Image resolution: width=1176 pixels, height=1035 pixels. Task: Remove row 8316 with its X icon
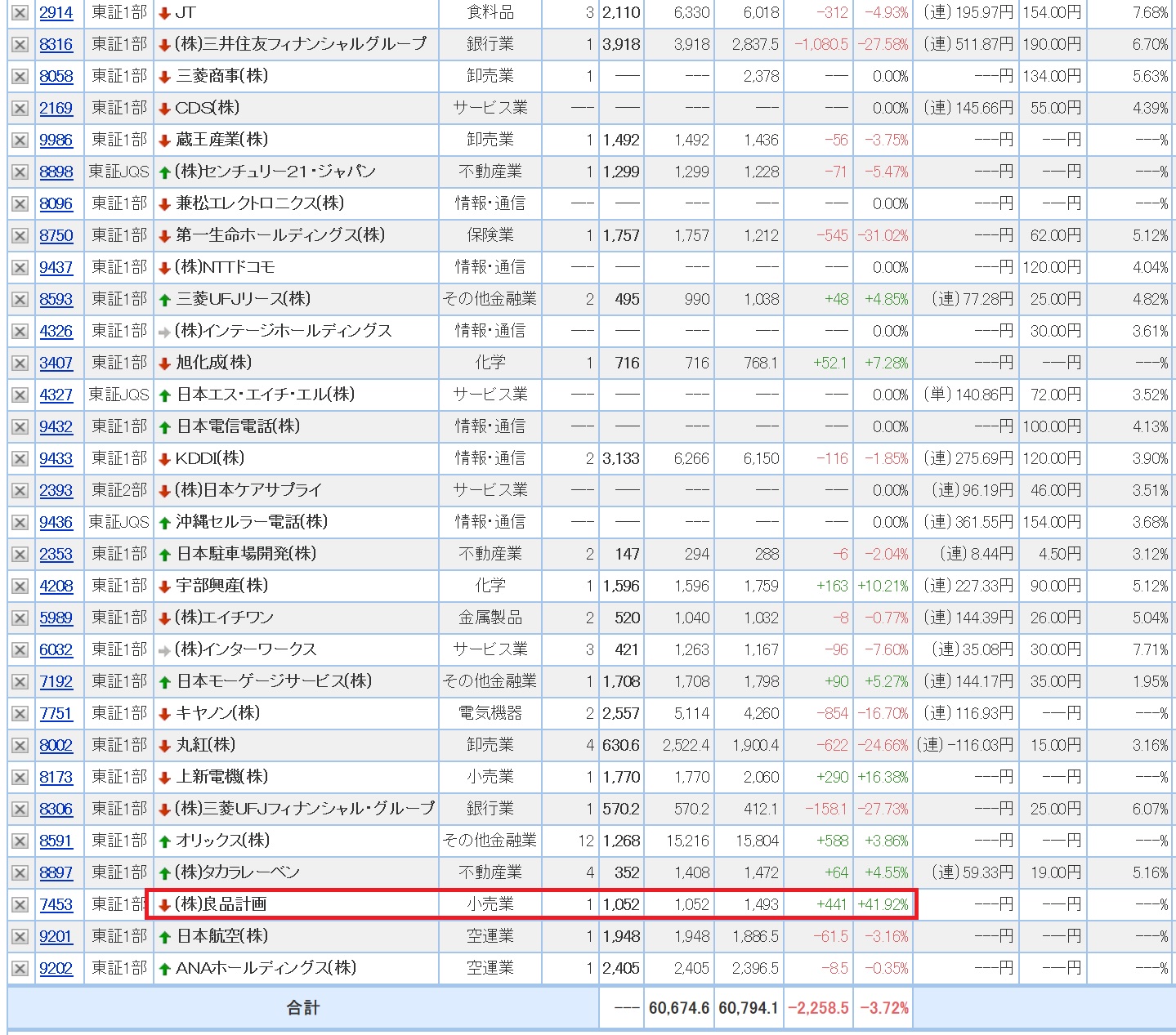20,45
